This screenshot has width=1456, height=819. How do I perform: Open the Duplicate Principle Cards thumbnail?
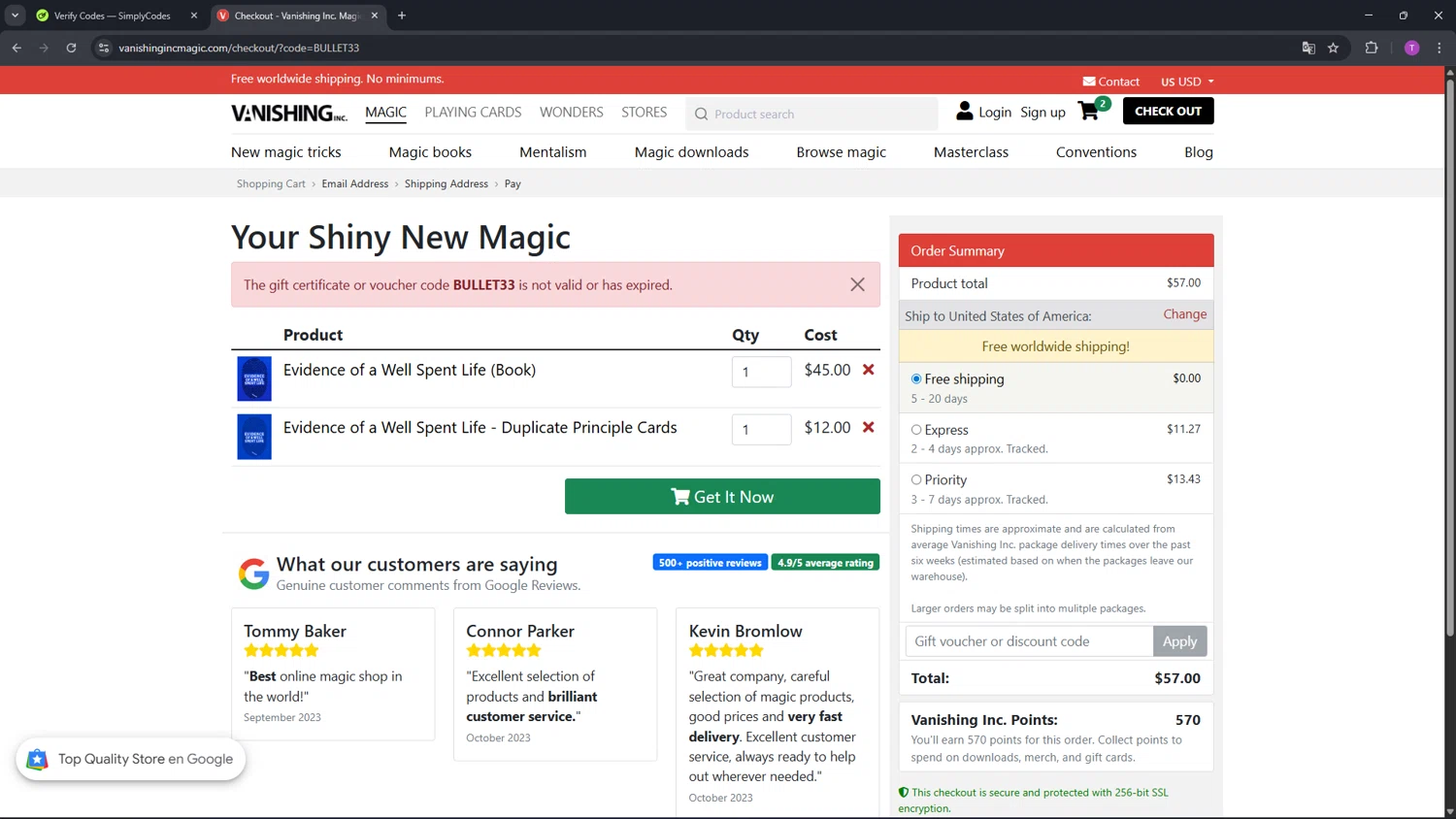254,437
